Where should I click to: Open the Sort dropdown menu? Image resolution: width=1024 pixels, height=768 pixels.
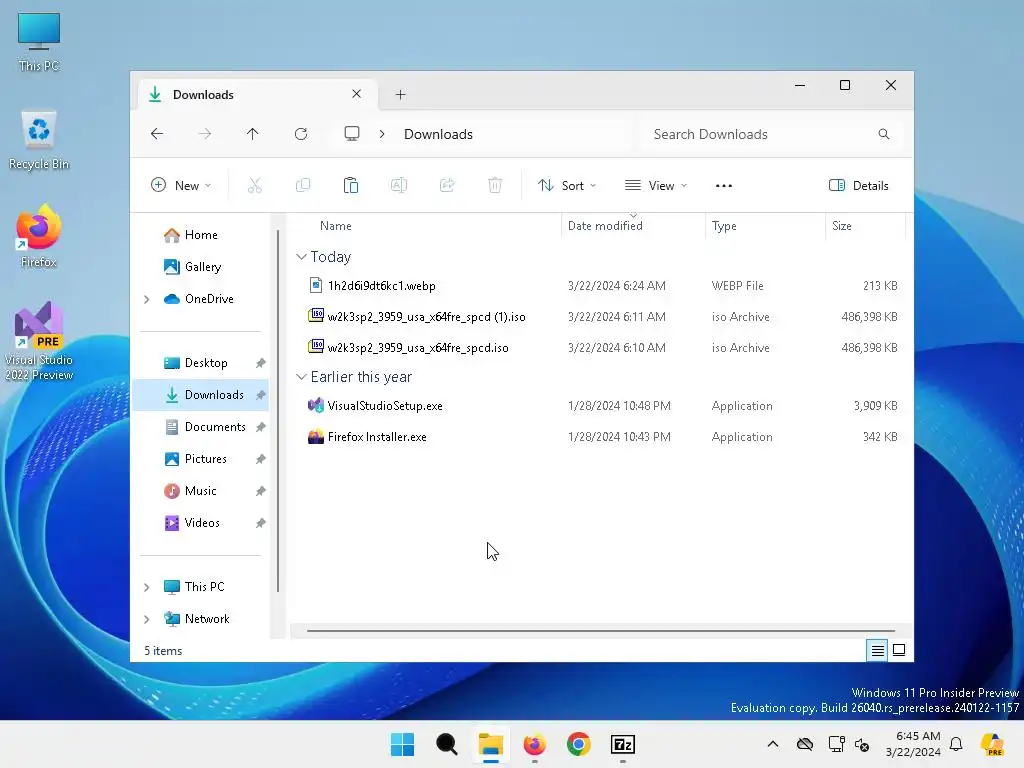tap(567, 185)
